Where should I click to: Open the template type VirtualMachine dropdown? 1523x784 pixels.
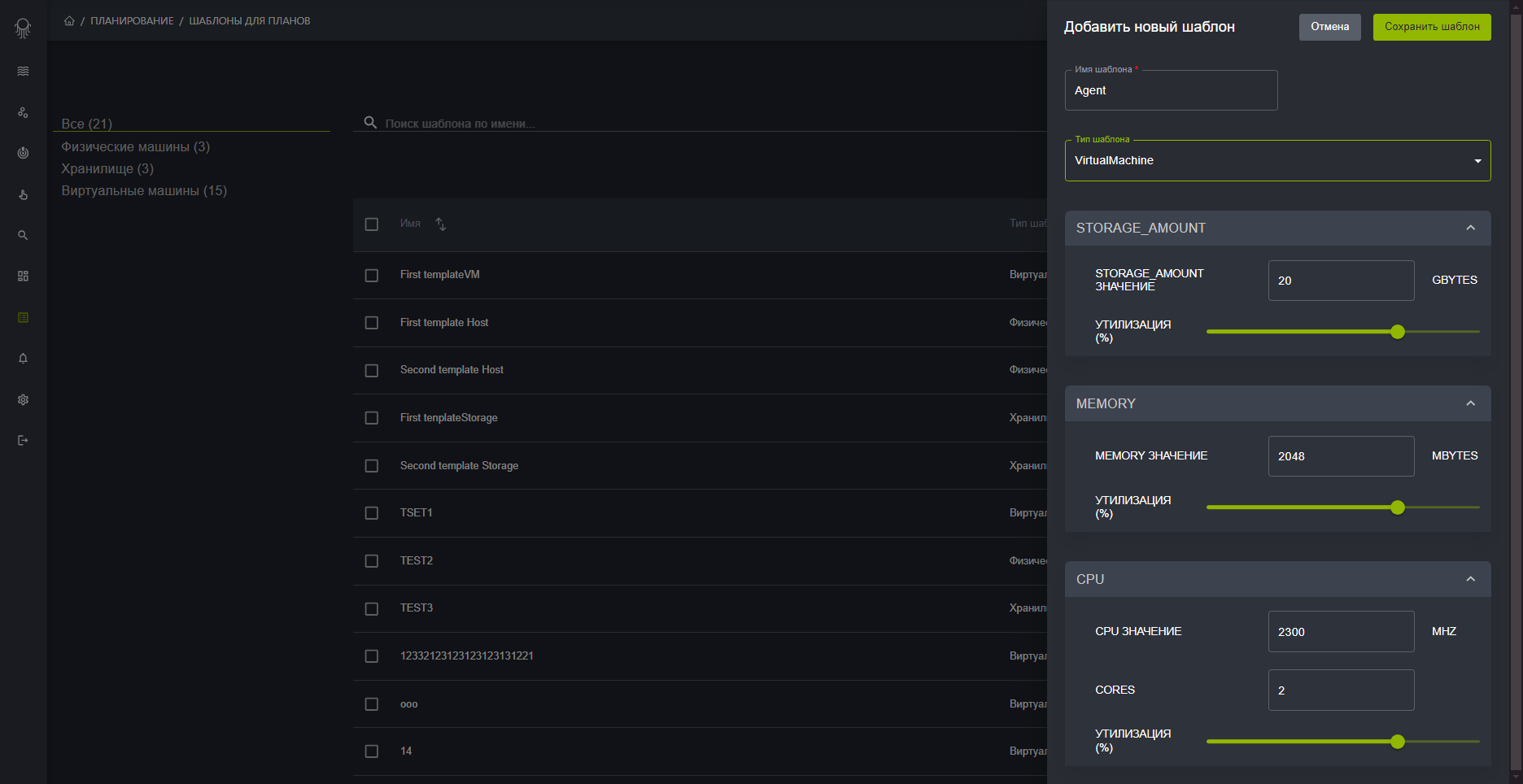click(x=1277, y=160)
